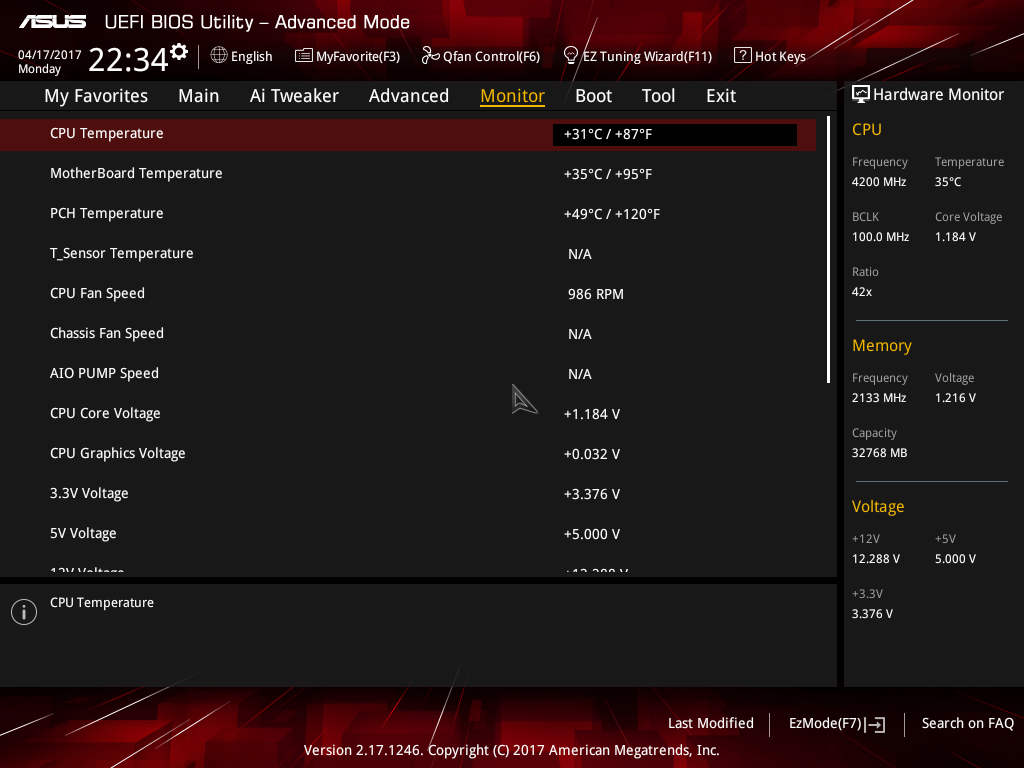This screenshot has width=1024, height=768.
Task: Click the +5.000 V value
Action: coord(592,534)
